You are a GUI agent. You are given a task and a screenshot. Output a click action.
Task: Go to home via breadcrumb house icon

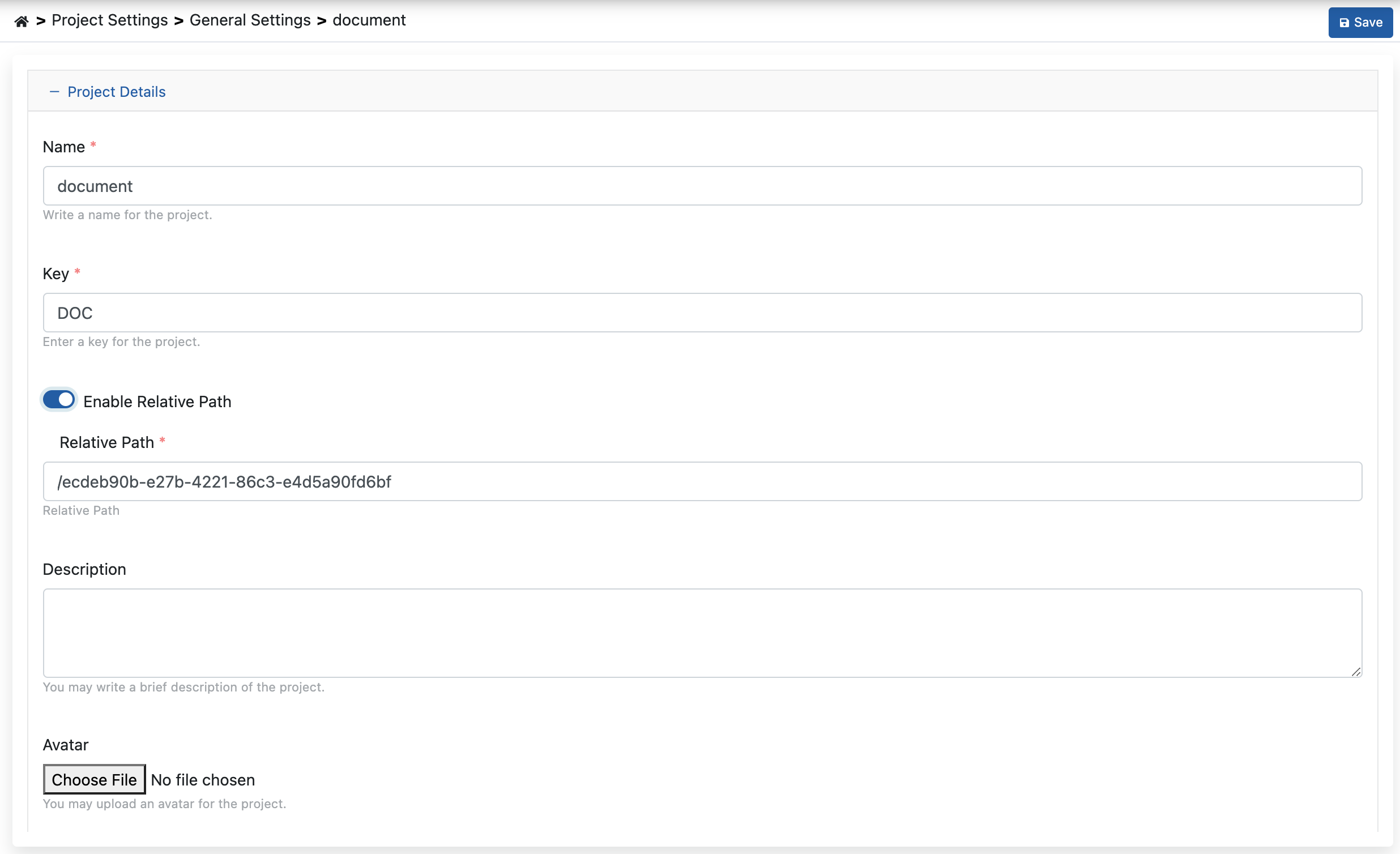click(22, 21)
